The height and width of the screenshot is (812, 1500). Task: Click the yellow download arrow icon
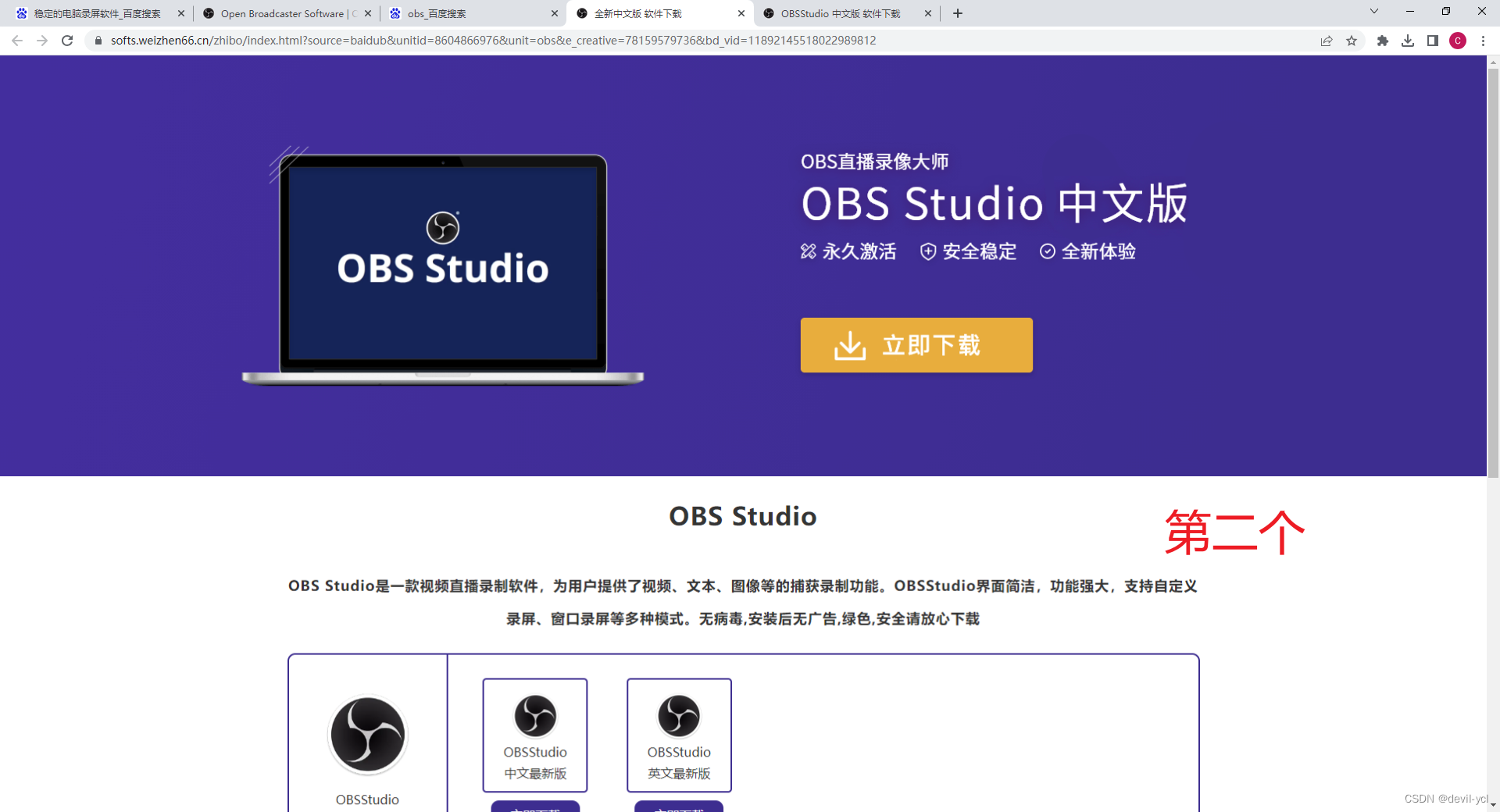tap(852, 344)
